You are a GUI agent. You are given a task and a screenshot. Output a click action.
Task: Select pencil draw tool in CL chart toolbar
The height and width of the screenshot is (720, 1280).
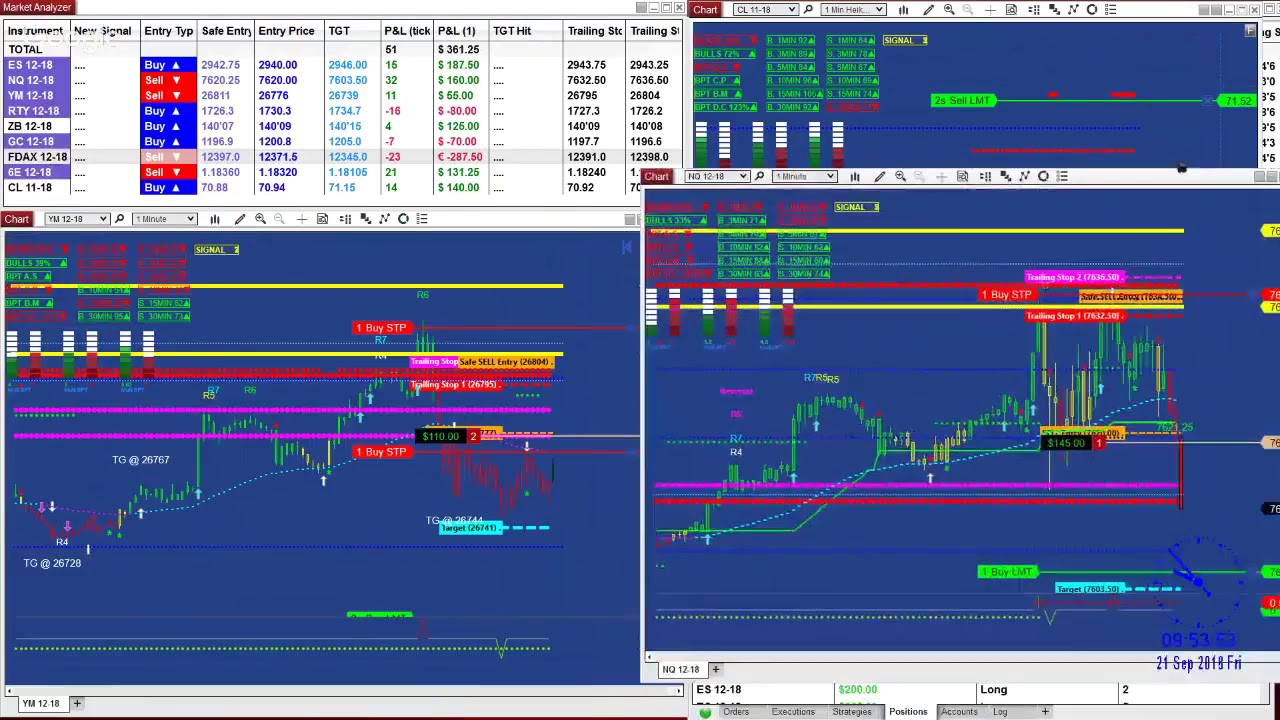click(x=928, y=10)
